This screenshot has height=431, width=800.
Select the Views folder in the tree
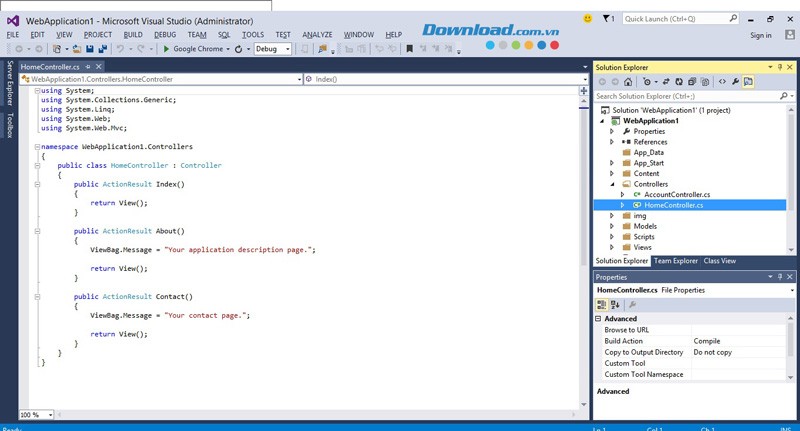(x=642, y=247)
